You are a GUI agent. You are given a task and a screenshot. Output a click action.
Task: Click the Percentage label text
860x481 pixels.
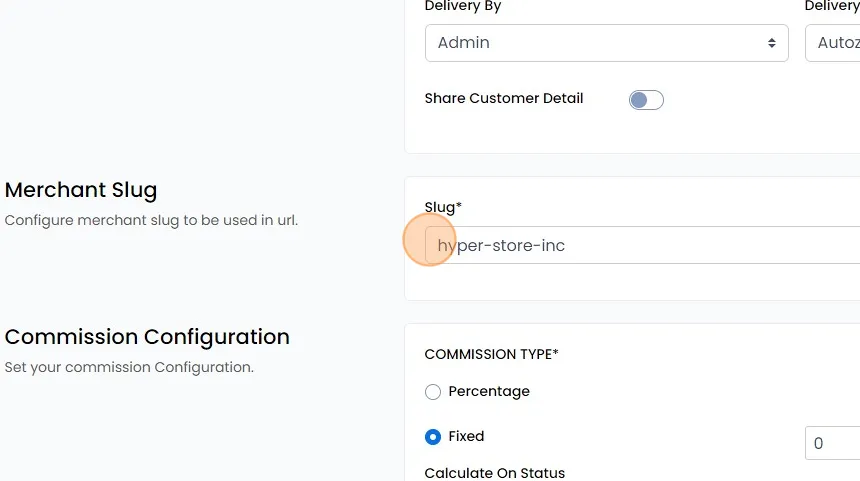489,392
